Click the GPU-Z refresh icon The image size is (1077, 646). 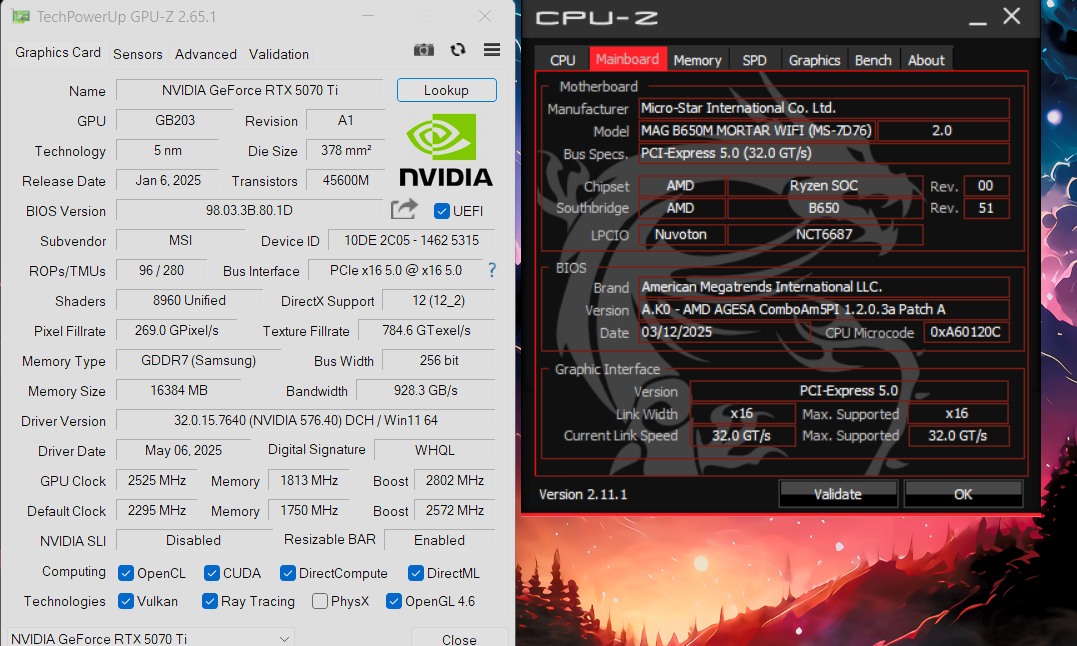pos(457,50)
